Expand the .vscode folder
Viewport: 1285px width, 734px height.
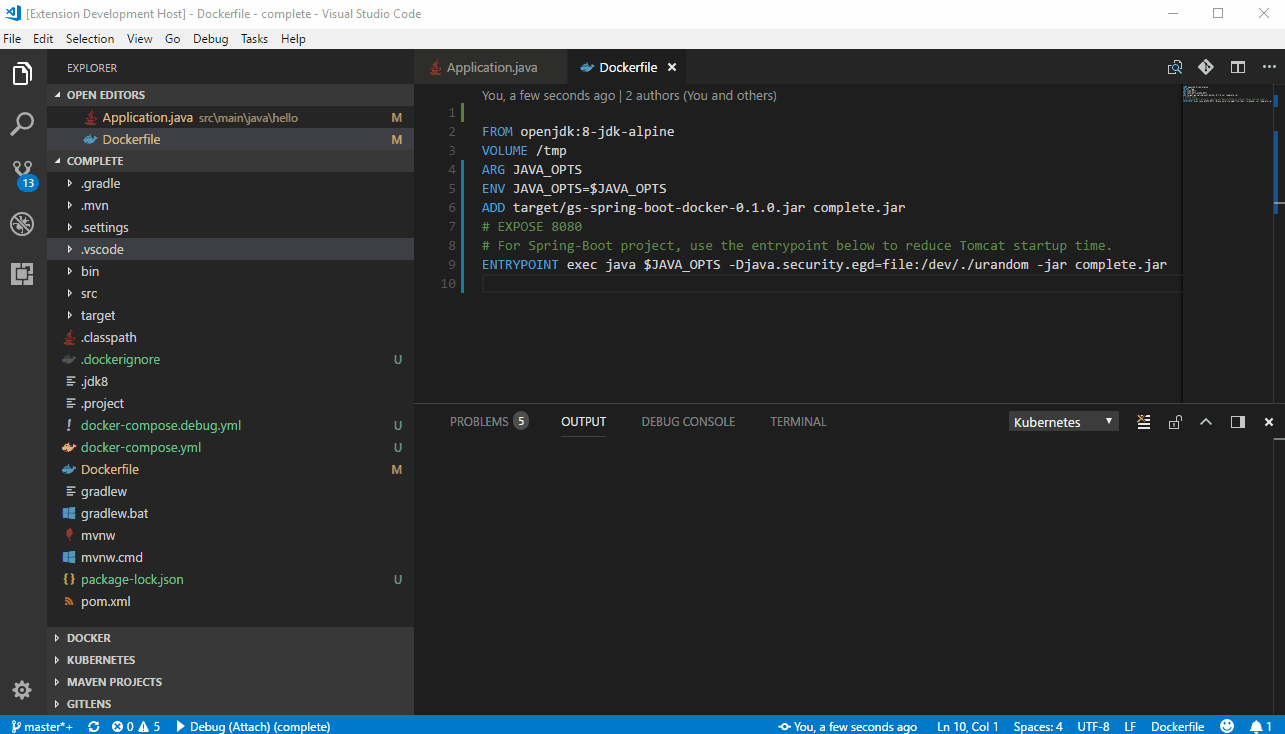(x=230, y=249)
